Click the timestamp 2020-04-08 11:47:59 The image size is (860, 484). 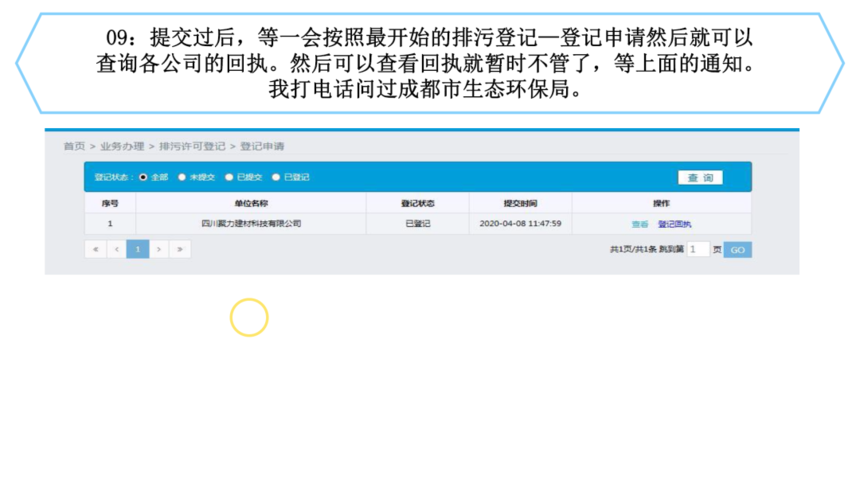520,223
